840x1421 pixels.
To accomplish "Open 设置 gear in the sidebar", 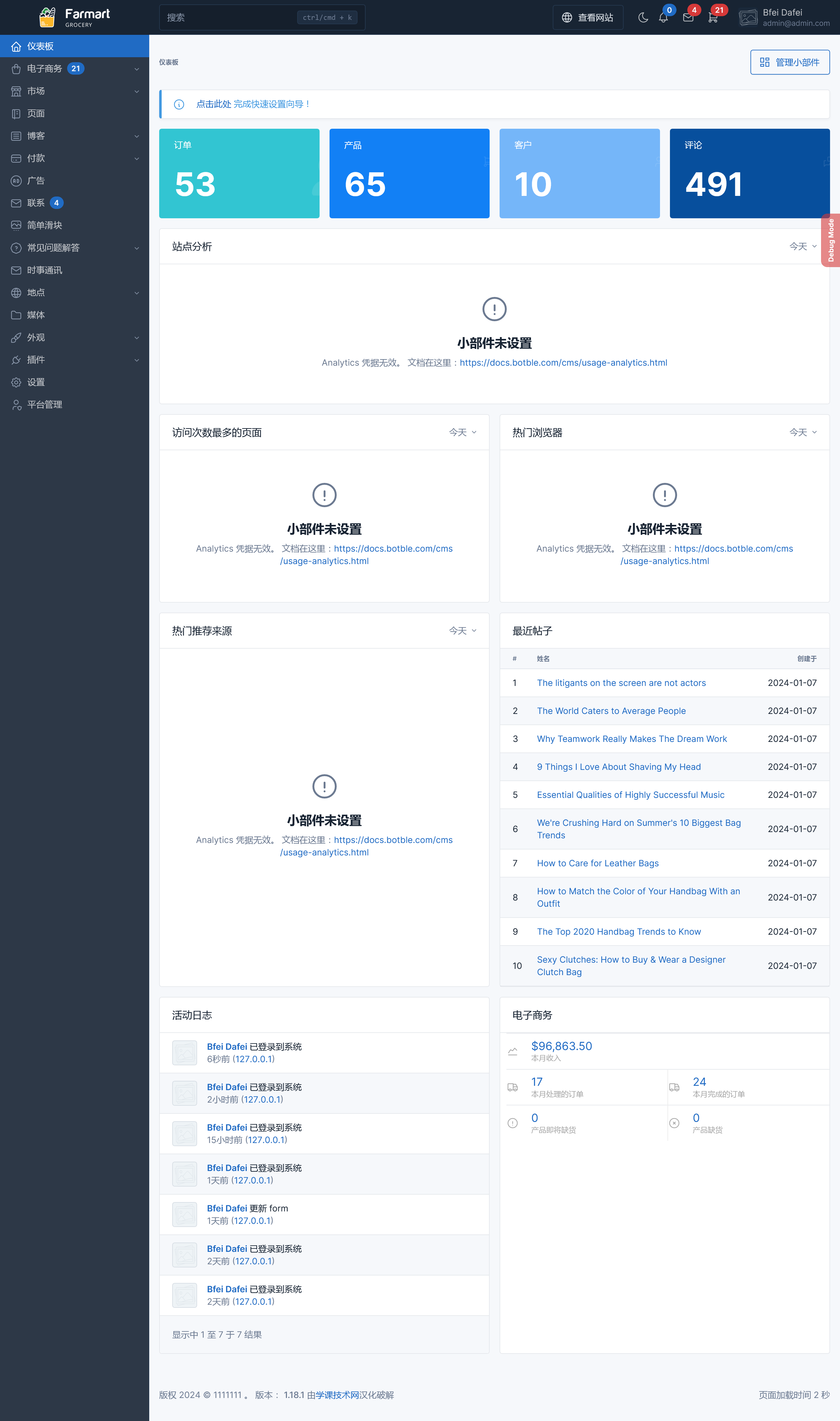I will coord(36,382).
